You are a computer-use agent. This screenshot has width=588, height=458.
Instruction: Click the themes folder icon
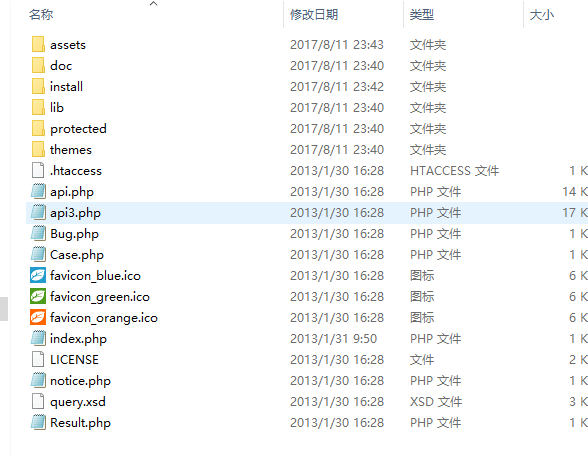coord(38,149)
